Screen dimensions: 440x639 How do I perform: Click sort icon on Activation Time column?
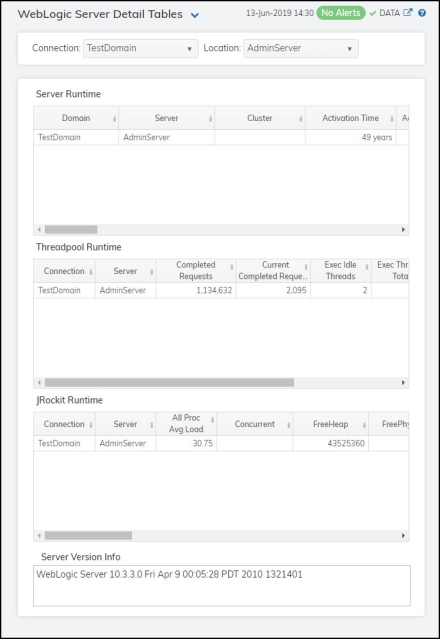pyautogui.click(x=392, y=119)
